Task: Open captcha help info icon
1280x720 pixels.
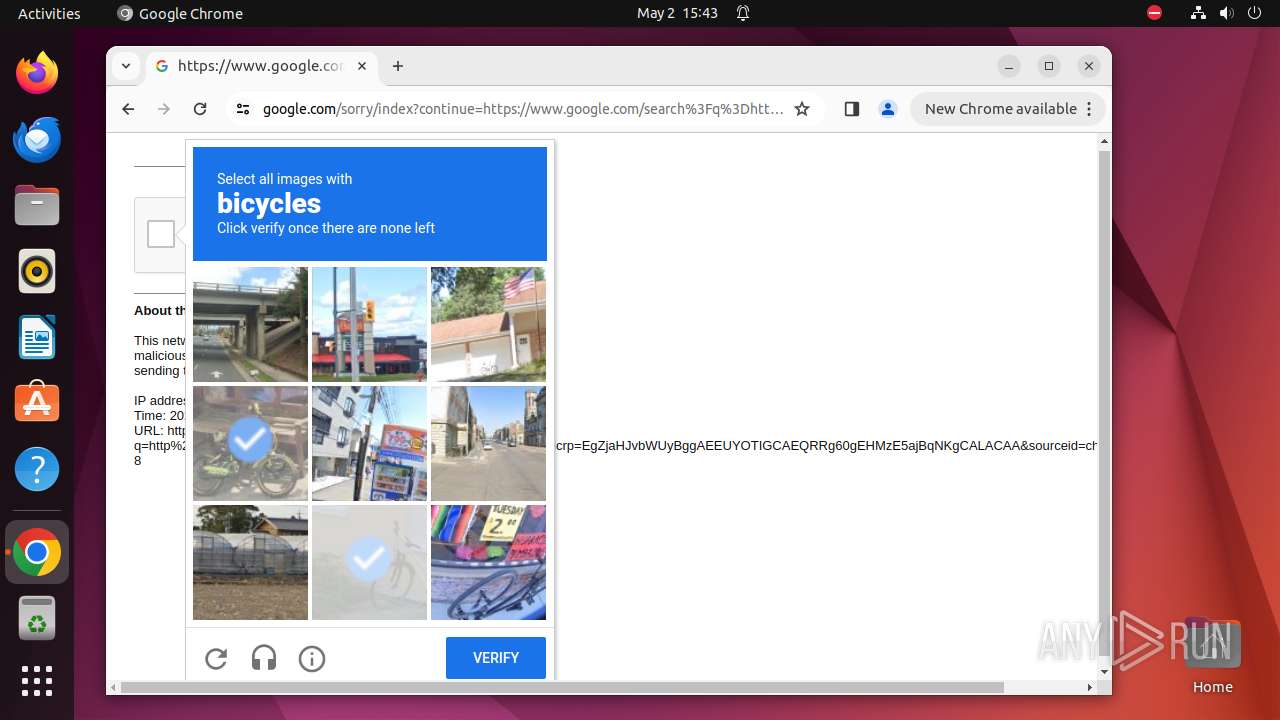Action: coord(312,658)
